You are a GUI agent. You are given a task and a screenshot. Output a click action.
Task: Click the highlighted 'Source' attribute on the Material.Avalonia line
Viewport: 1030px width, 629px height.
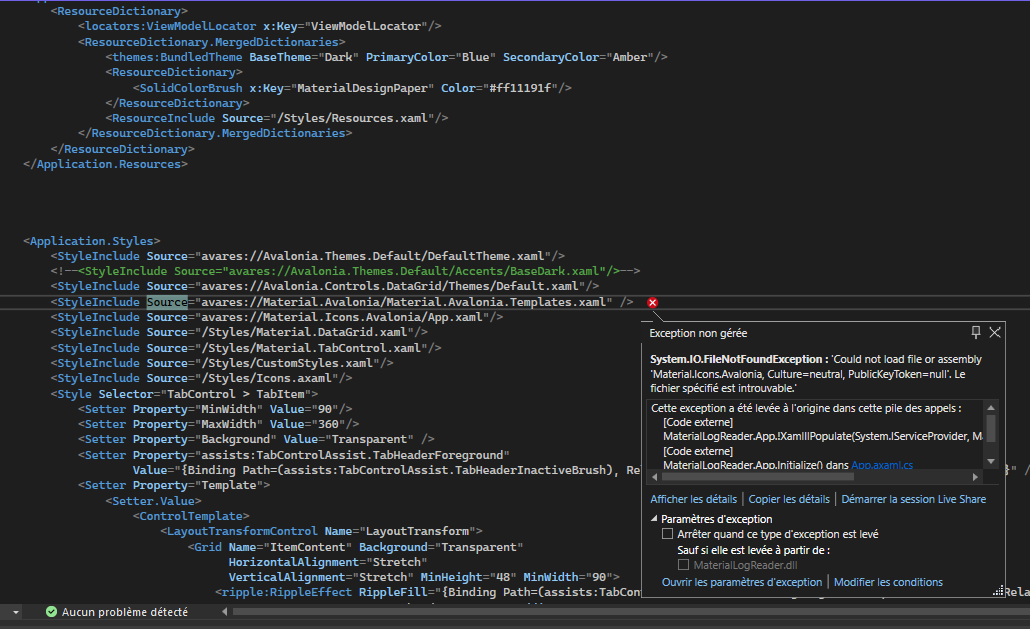[167, 302]
